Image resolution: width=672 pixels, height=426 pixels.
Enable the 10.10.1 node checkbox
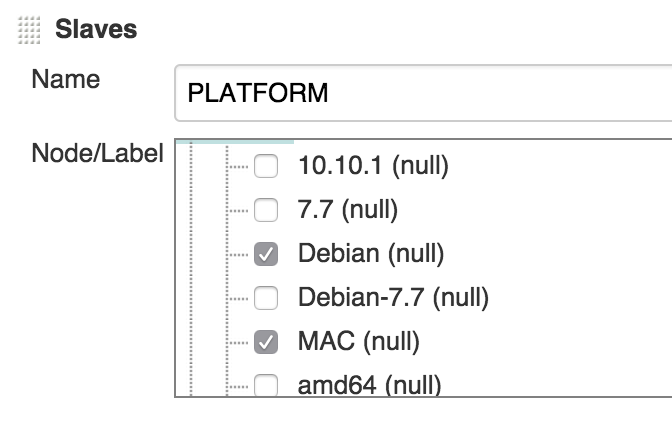coord(266,167)
